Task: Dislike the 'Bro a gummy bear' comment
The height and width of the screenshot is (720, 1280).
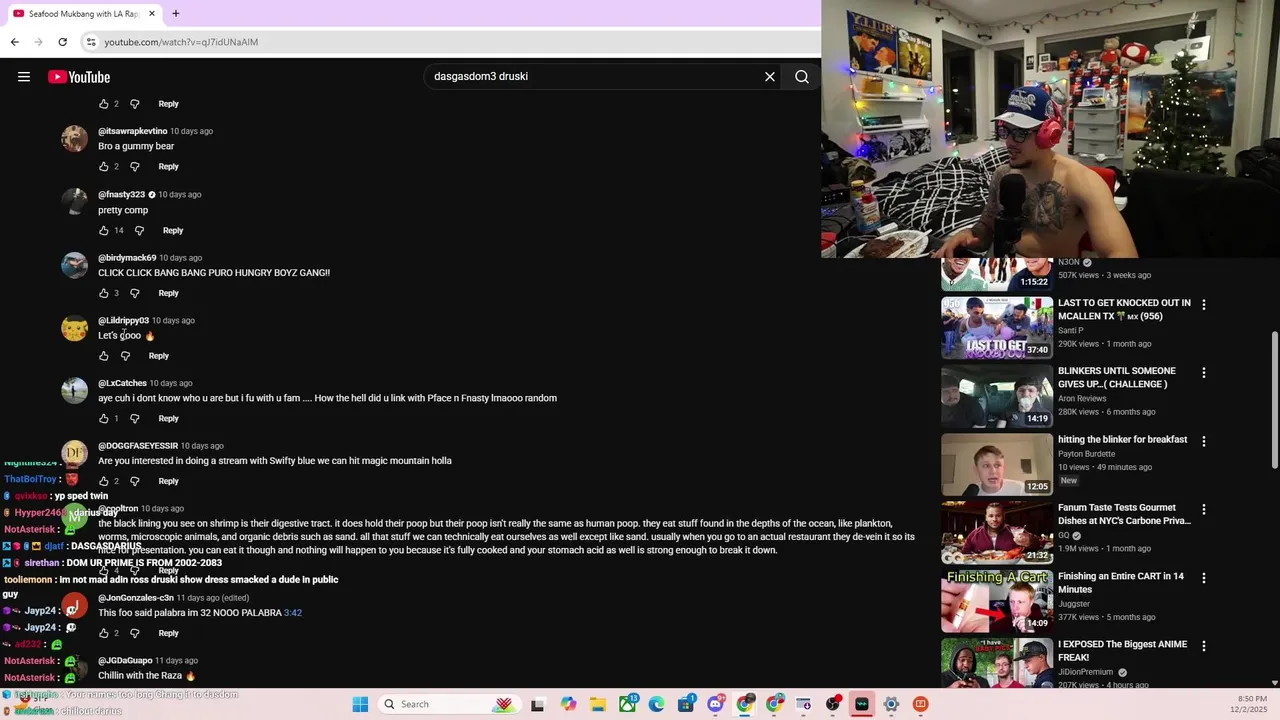Action: (x=135, y=167)
